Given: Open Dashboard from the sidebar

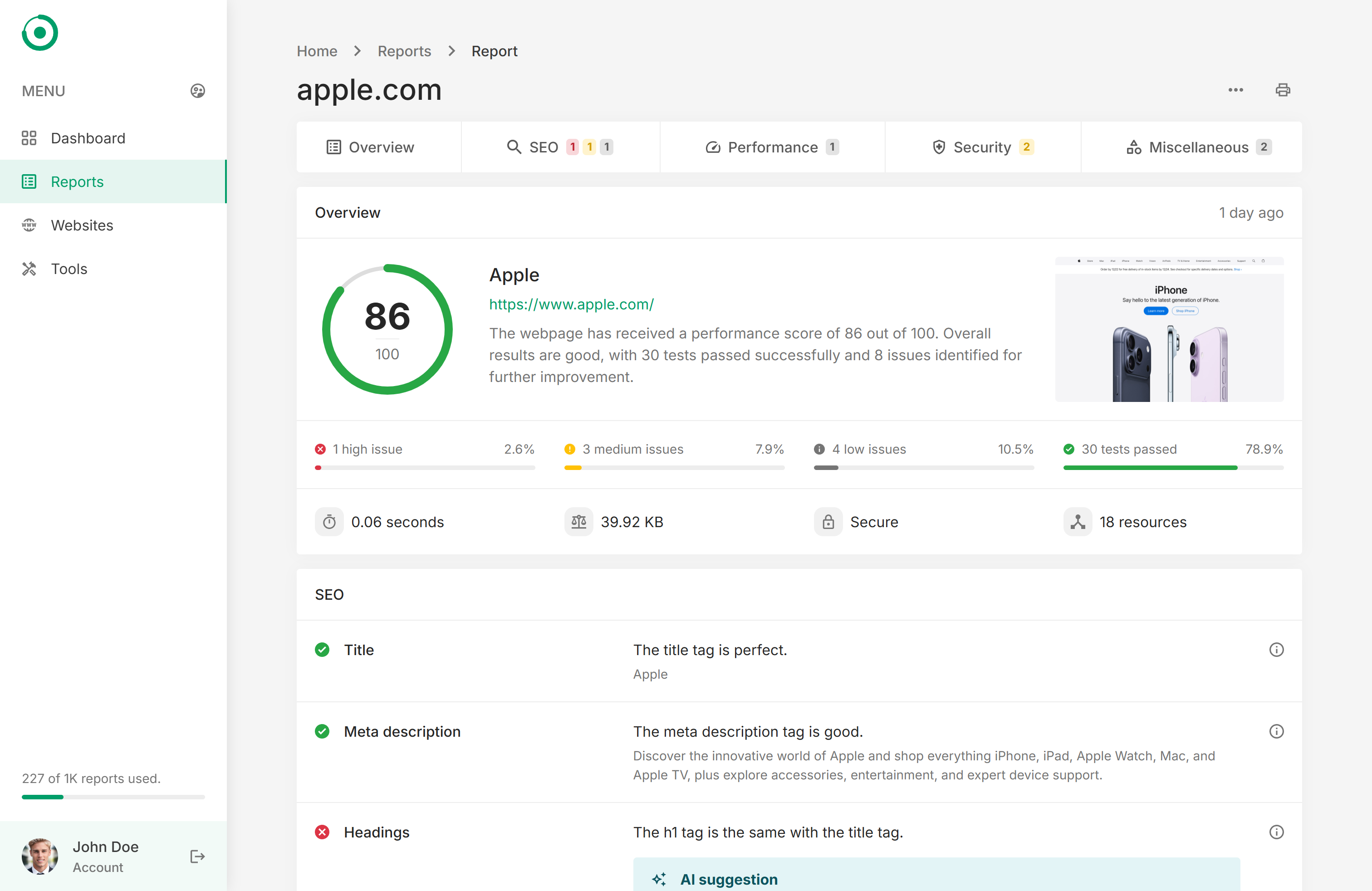Looking at the screenshot, I should pos(88,138).
